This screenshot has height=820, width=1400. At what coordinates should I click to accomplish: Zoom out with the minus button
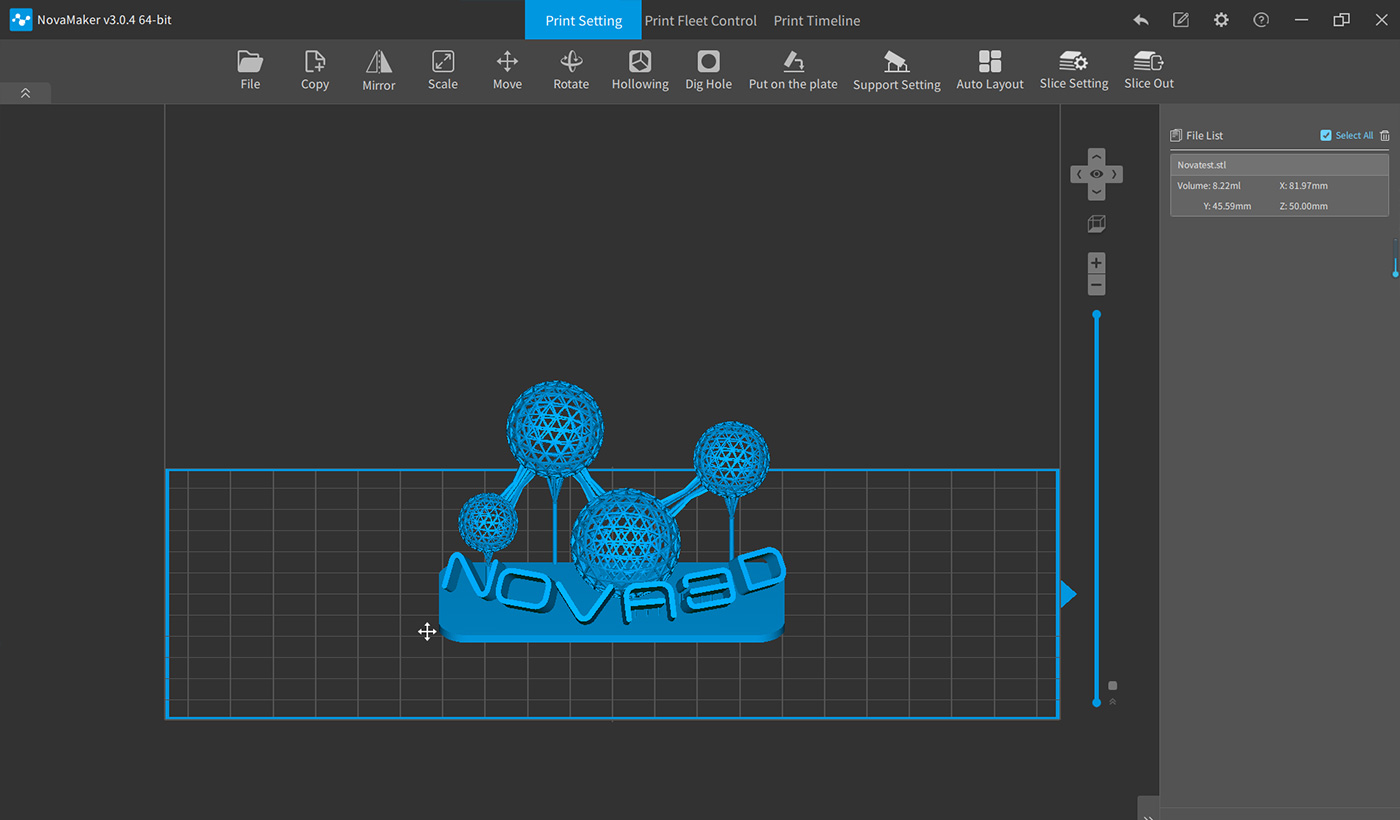[x=1096, y=285]
